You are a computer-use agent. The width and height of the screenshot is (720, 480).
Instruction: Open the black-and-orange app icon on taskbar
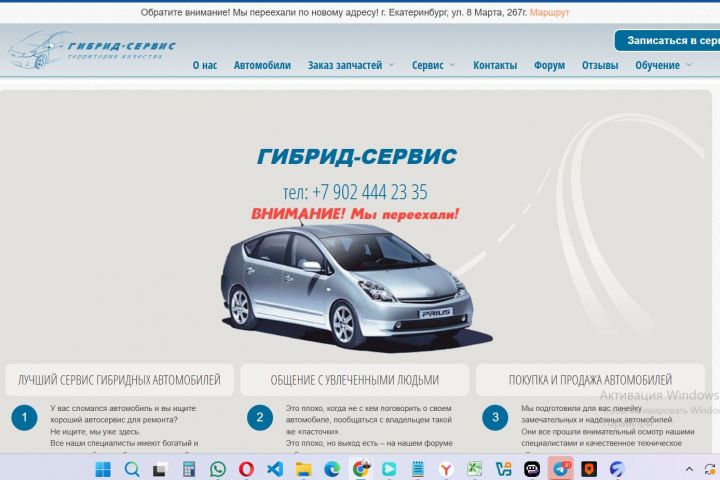[589, 469]
